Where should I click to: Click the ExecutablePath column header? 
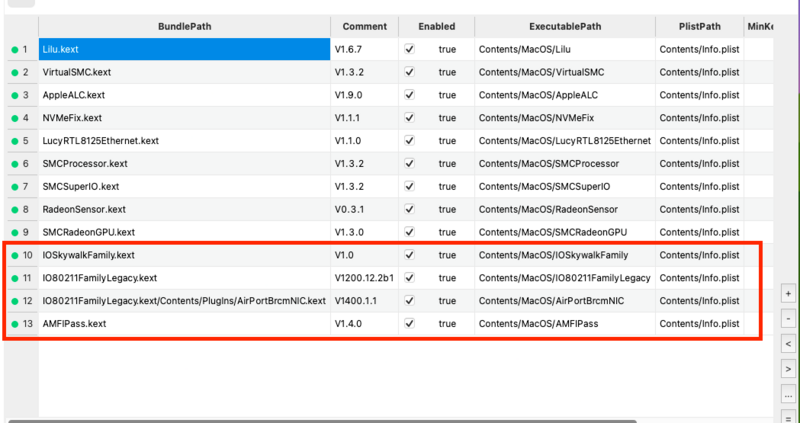point(565,27)
